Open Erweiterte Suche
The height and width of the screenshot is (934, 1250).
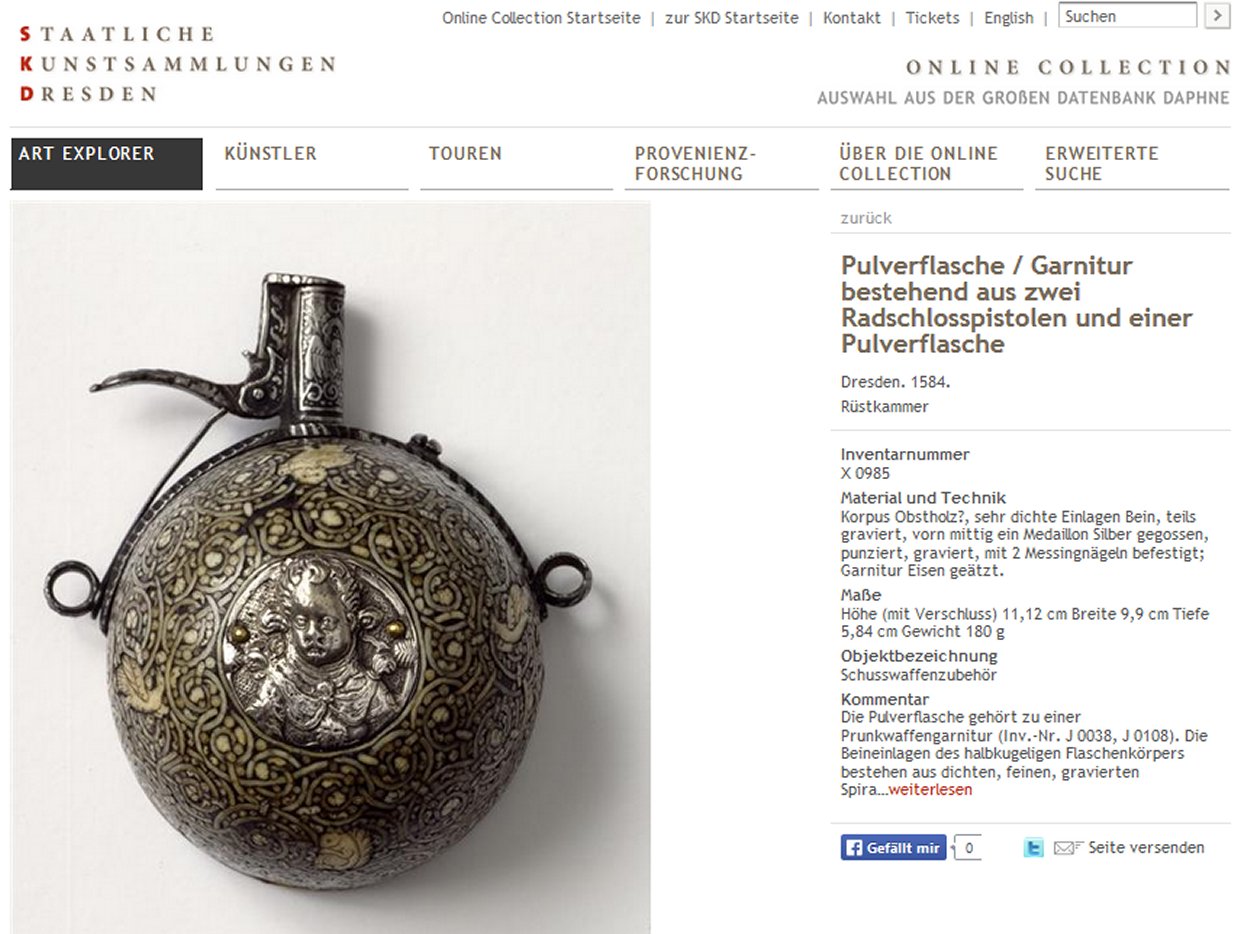point(1132,164)
